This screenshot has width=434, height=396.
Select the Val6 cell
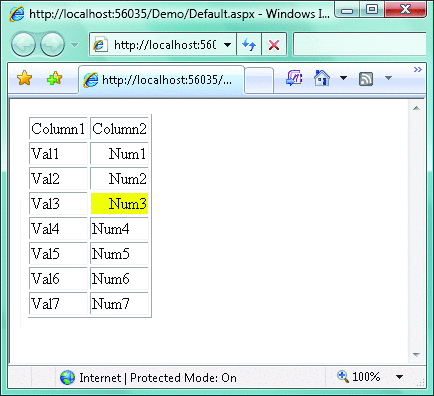coord(58,278)
